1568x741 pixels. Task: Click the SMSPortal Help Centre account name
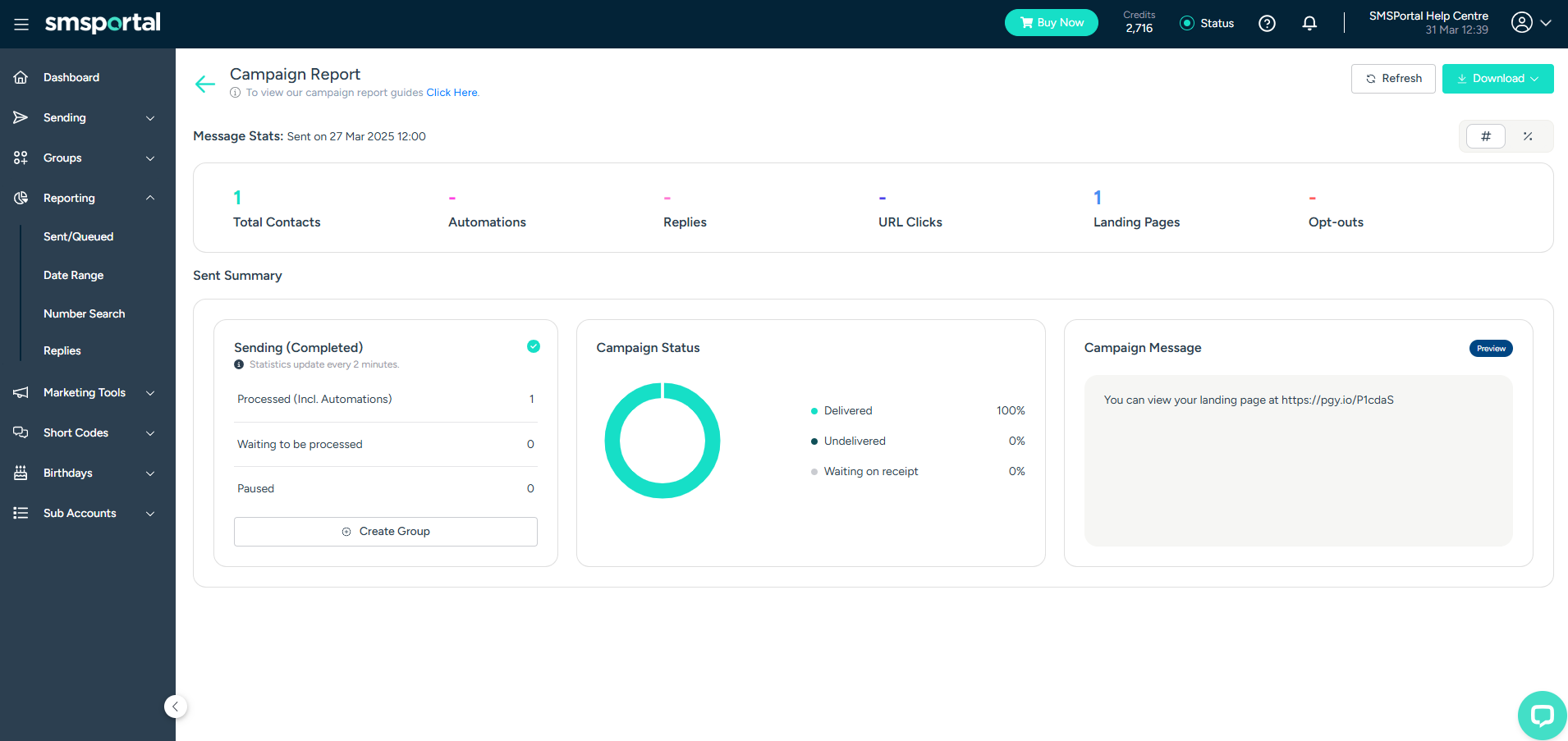coord(1428,16)
